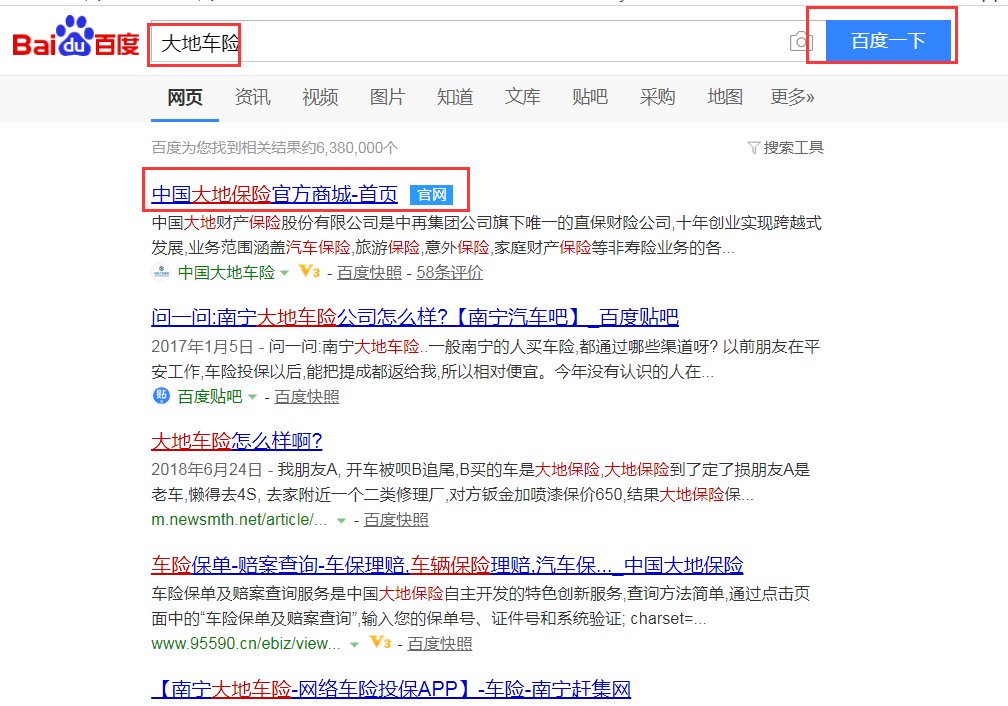The height and width of the screenshot is (706, 1008).
Task: Expand dropdown arrow next to 百度贴吧 source
Action: pyautogui.click(x=253, y=397)
